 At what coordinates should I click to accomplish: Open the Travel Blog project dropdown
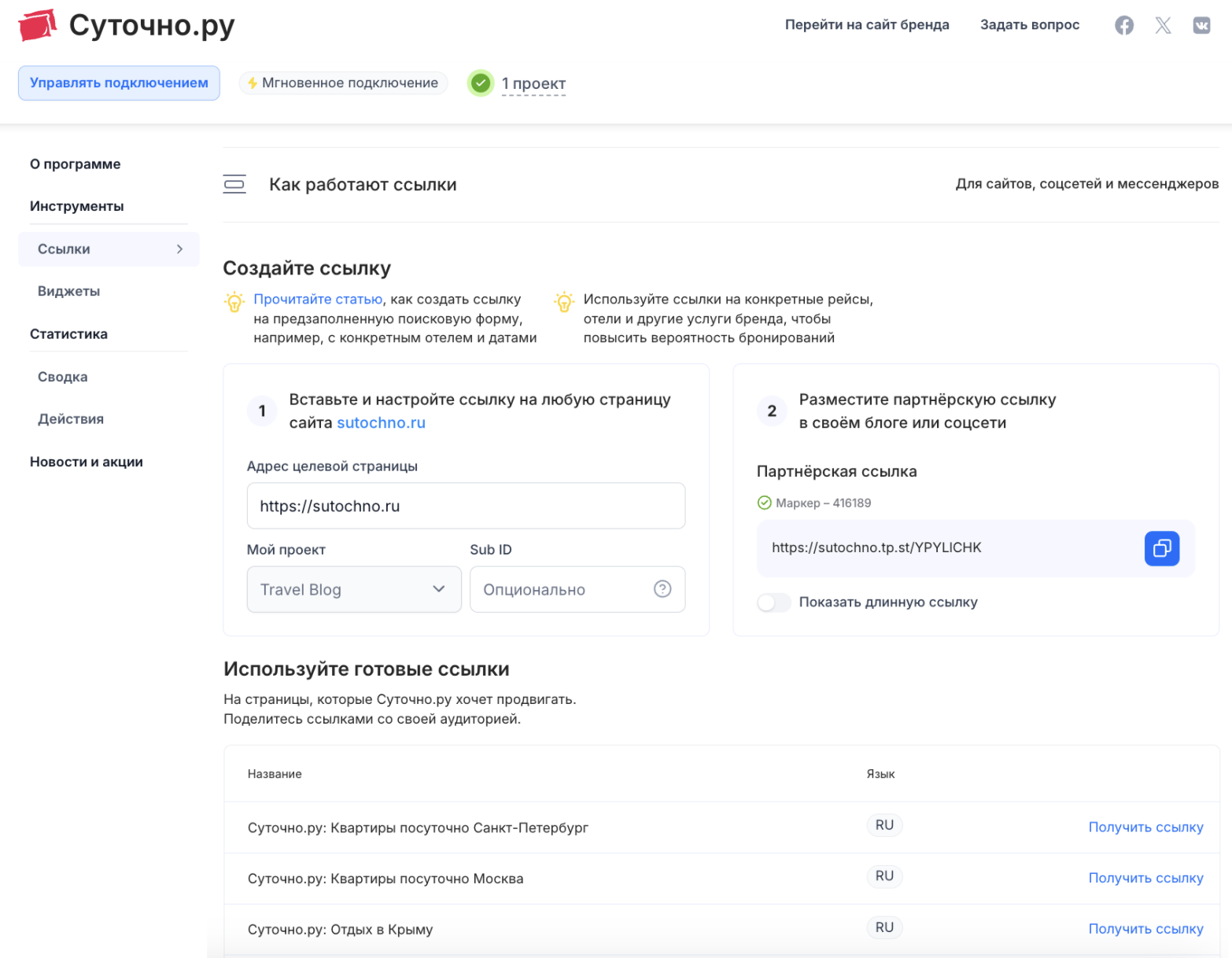click(354, 589)
